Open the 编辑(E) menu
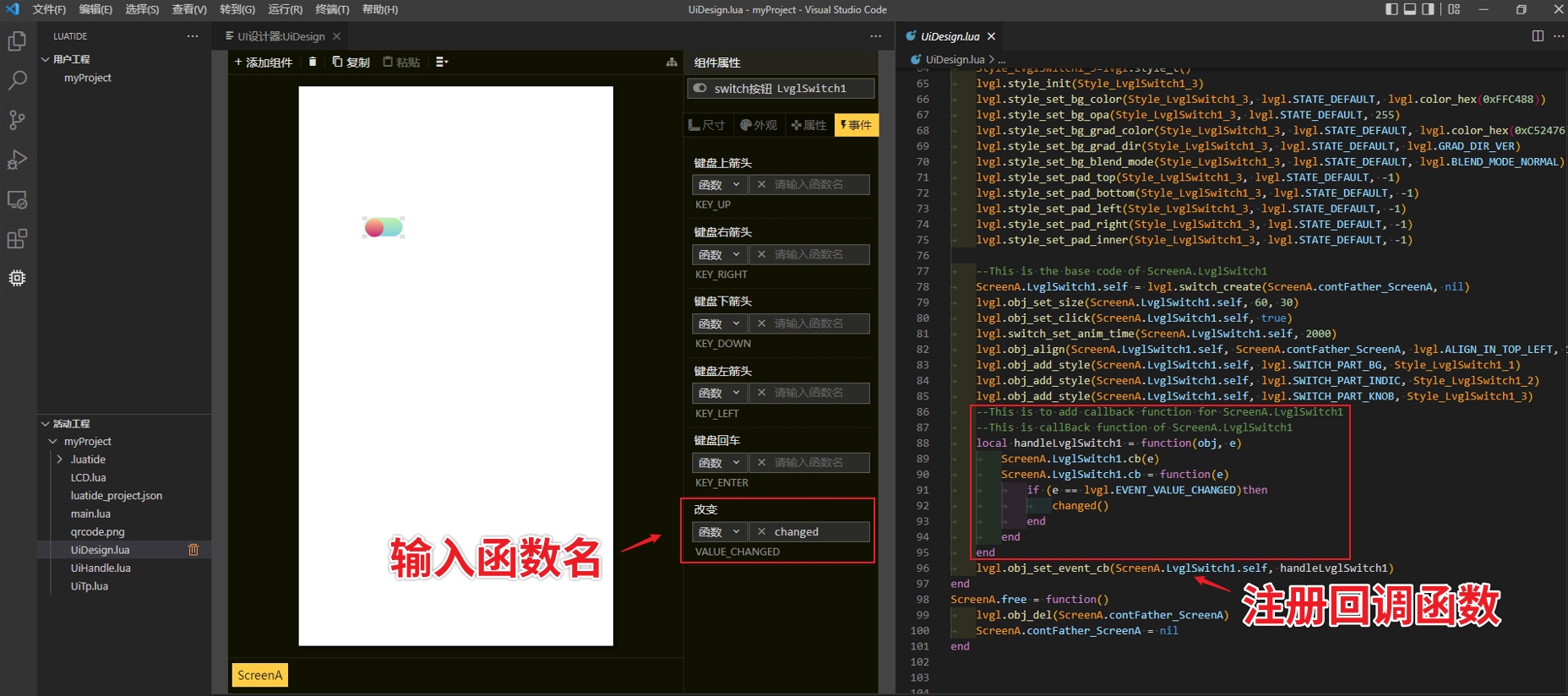 (x=95, y=9)
